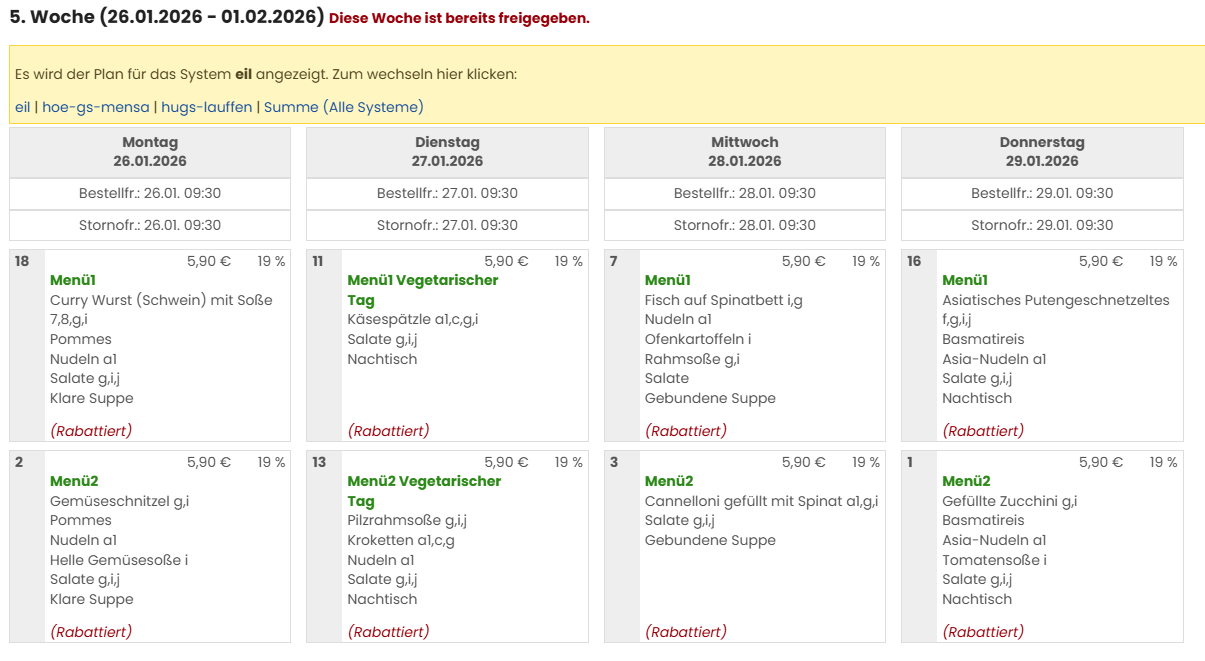Click the Montag 26.01.2026 day header
1205x661 pixels.
click(x=150, y=152)
